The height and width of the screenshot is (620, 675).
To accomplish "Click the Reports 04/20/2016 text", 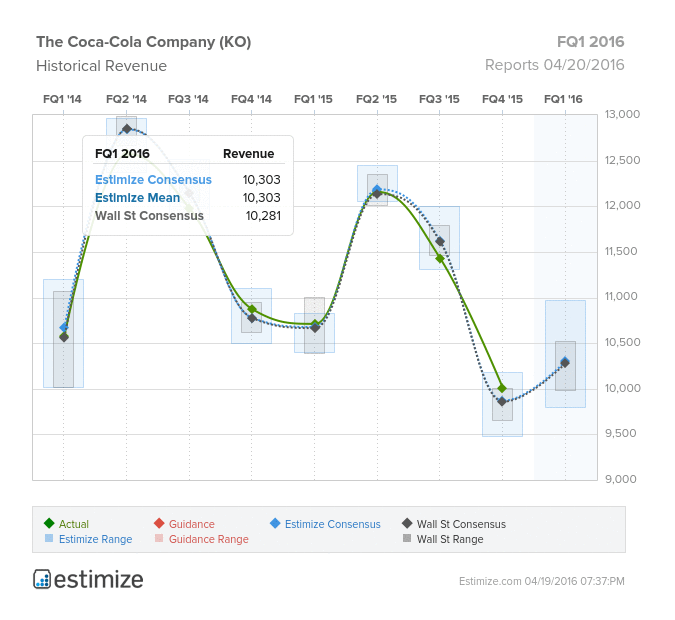I will 554,65.
